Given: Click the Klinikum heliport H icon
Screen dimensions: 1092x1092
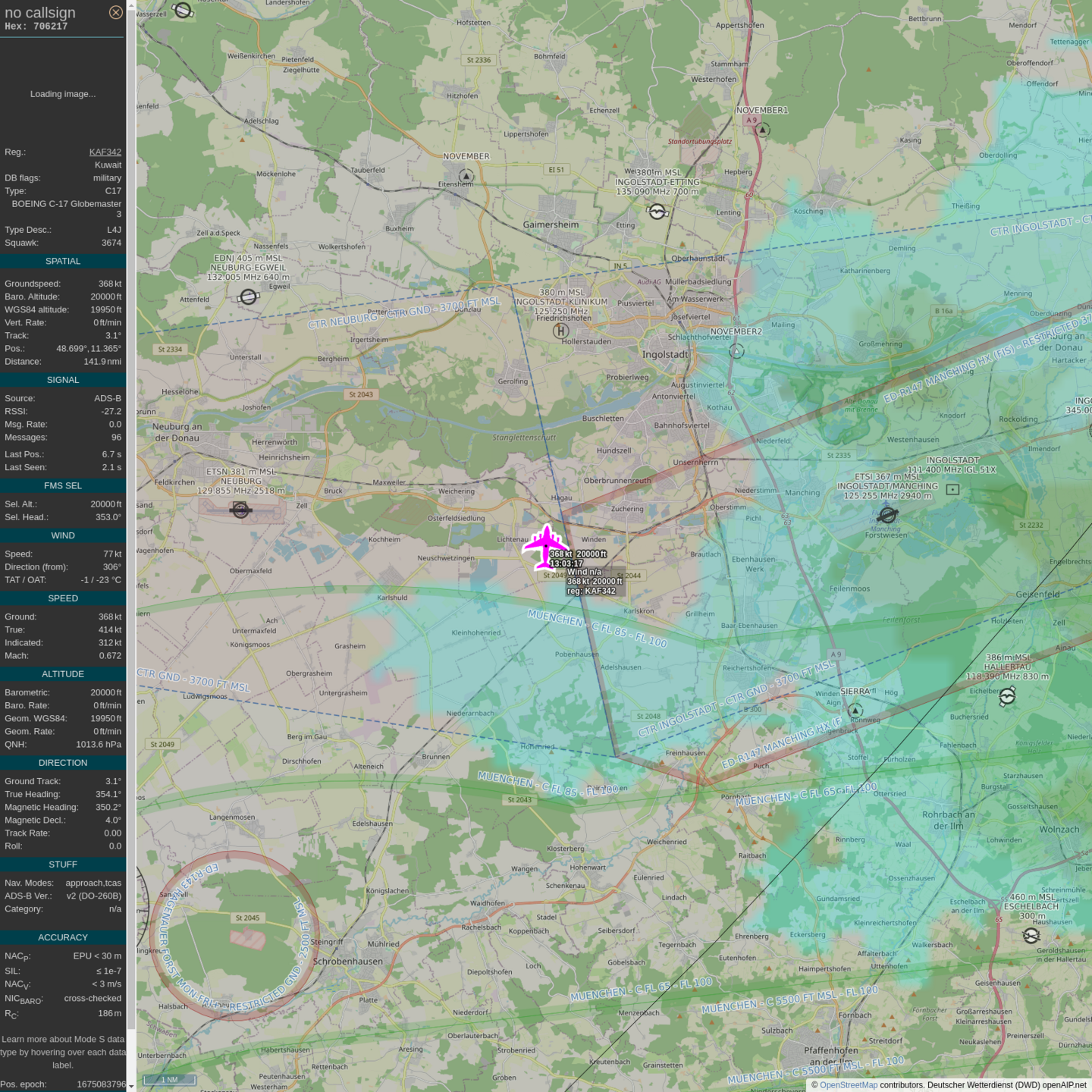Looking at the screenshot, I should (x=560, y=331).
